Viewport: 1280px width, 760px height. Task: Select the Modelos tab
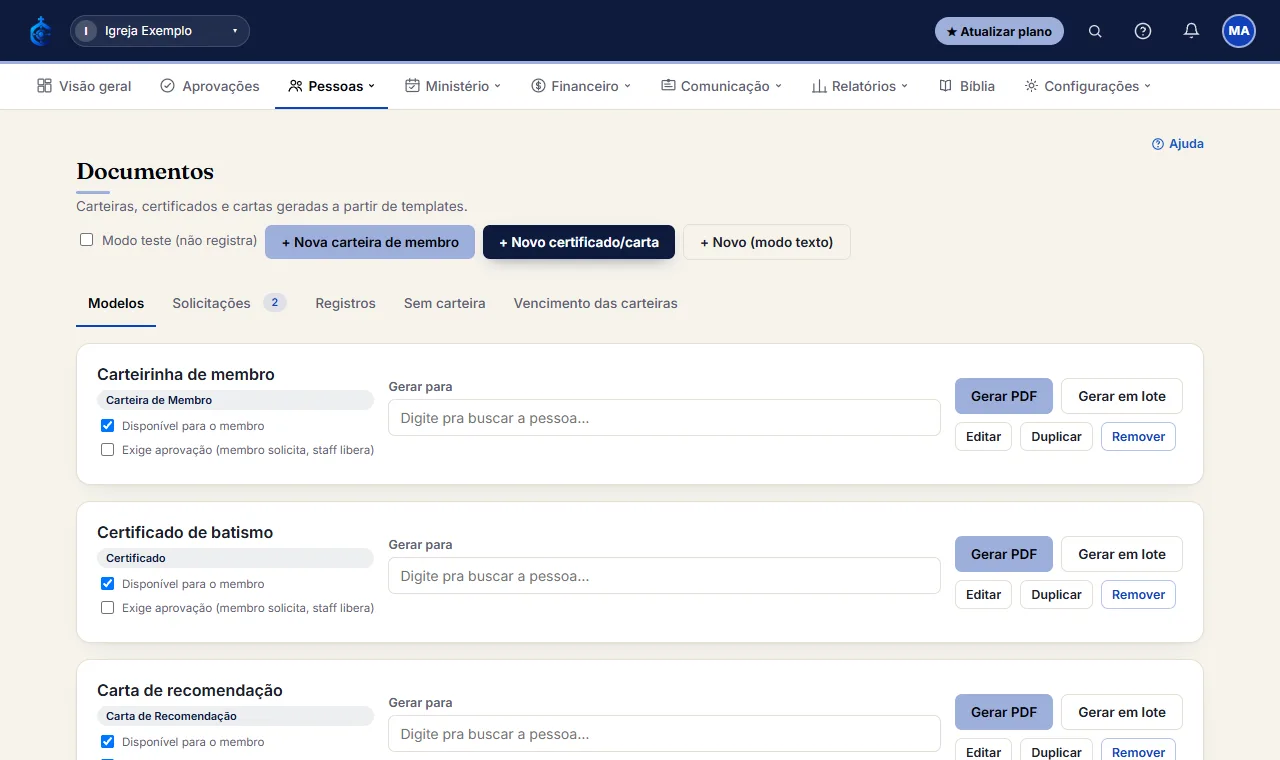[116, 303]
